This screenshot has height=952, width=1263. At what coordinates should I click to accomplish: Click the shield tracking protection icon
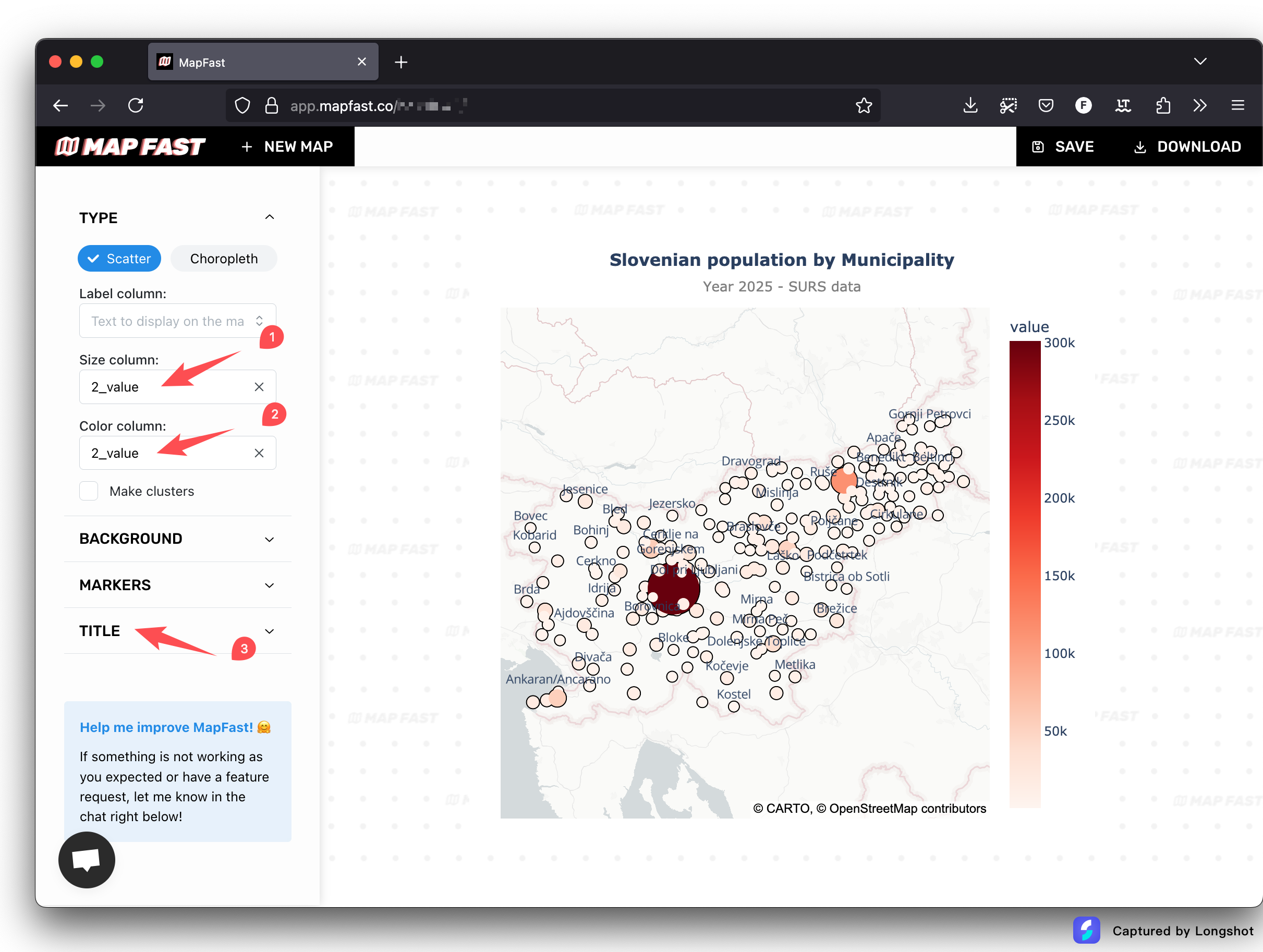(242, 106)
